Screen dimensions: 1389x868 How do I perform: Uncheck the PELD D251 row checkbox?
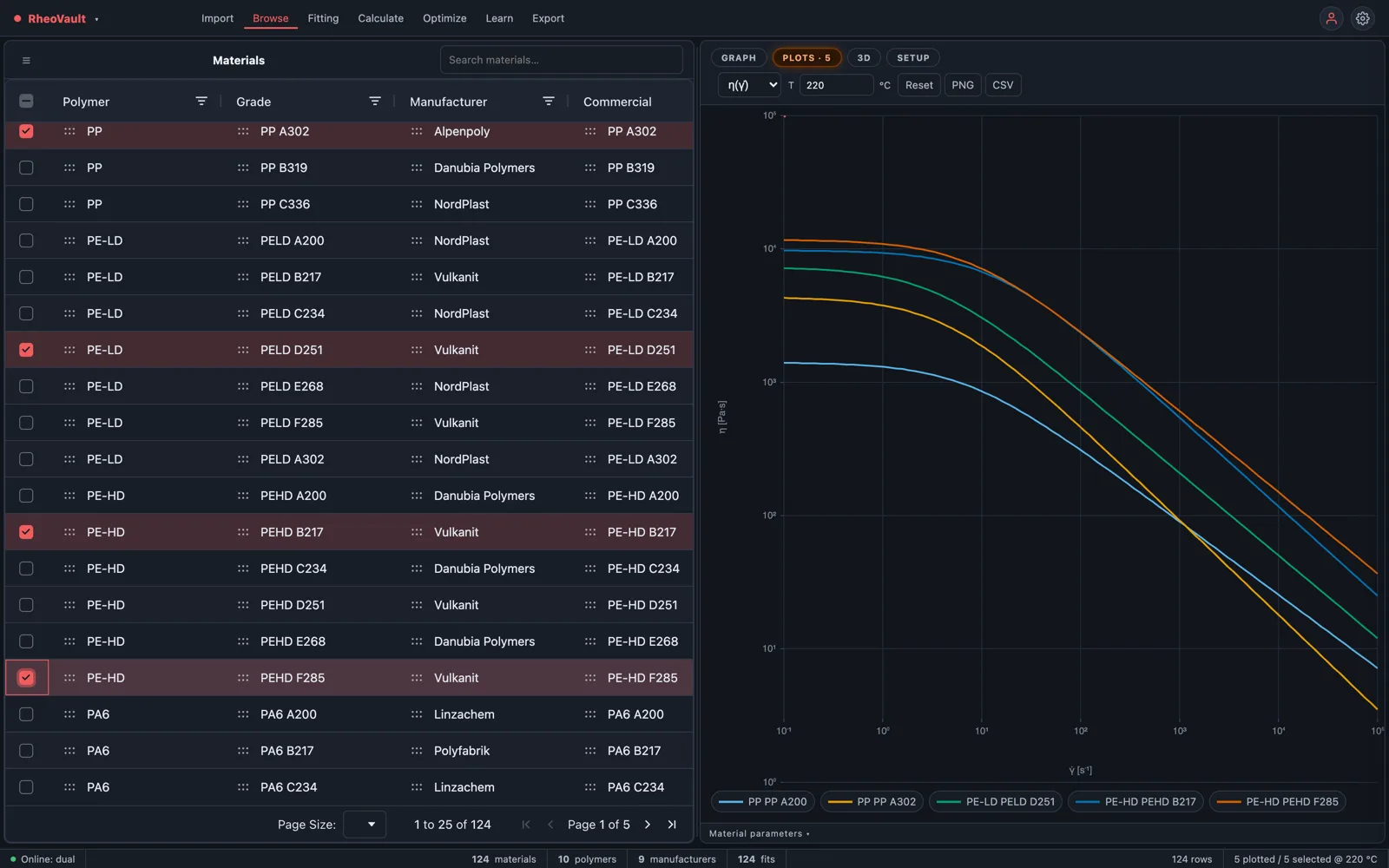pyautogui.click(x=26, y=350)
